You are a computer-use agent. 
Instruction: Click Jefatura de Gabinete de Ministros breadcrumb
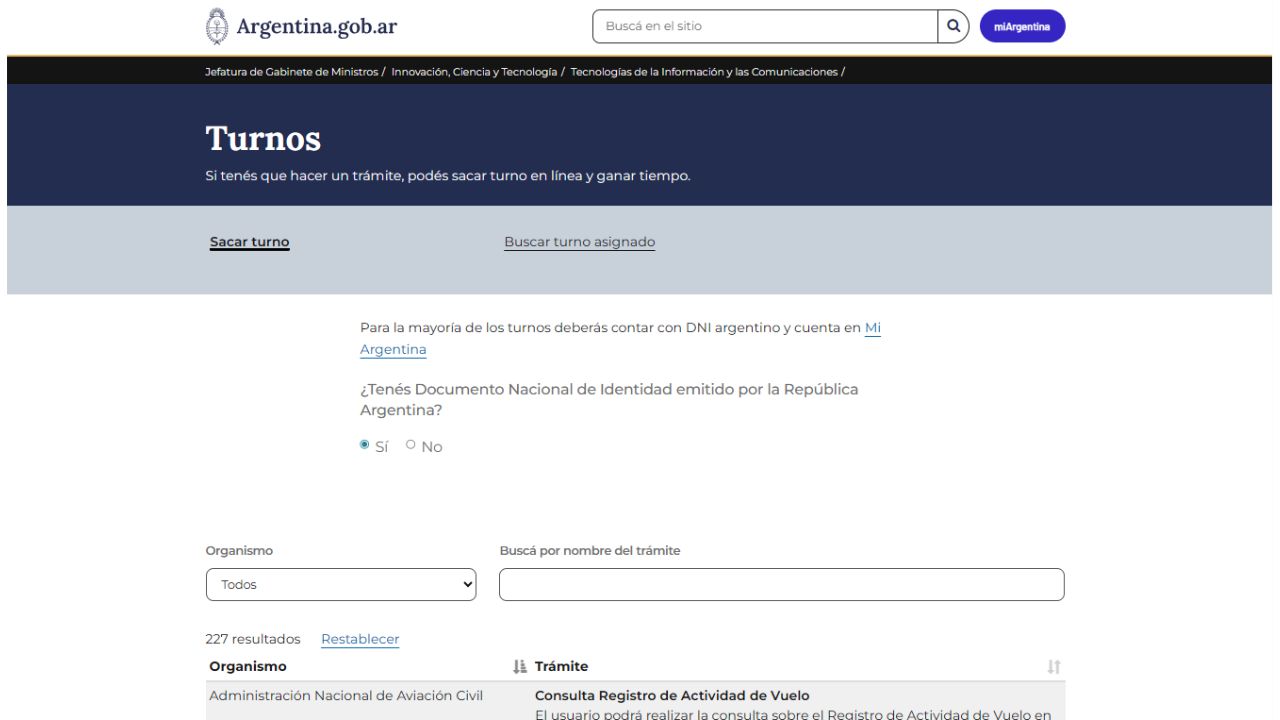click(x=292, y=72)
